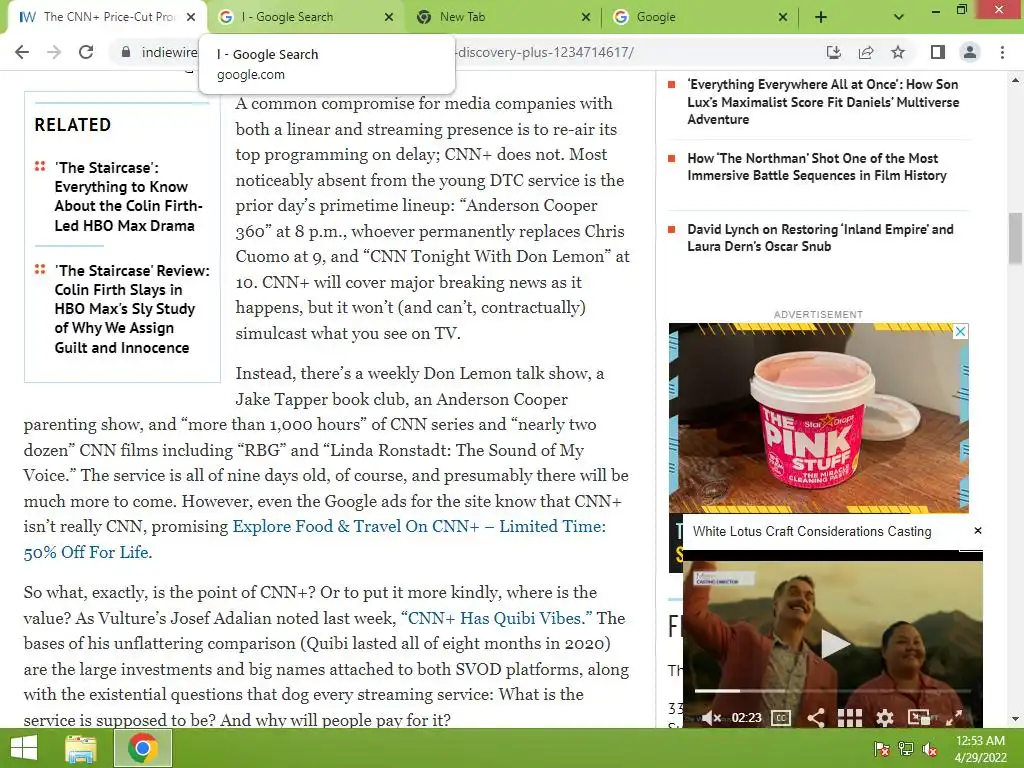
Task: Click the scrollbar down arrow
Action: tap(1016, 719)
